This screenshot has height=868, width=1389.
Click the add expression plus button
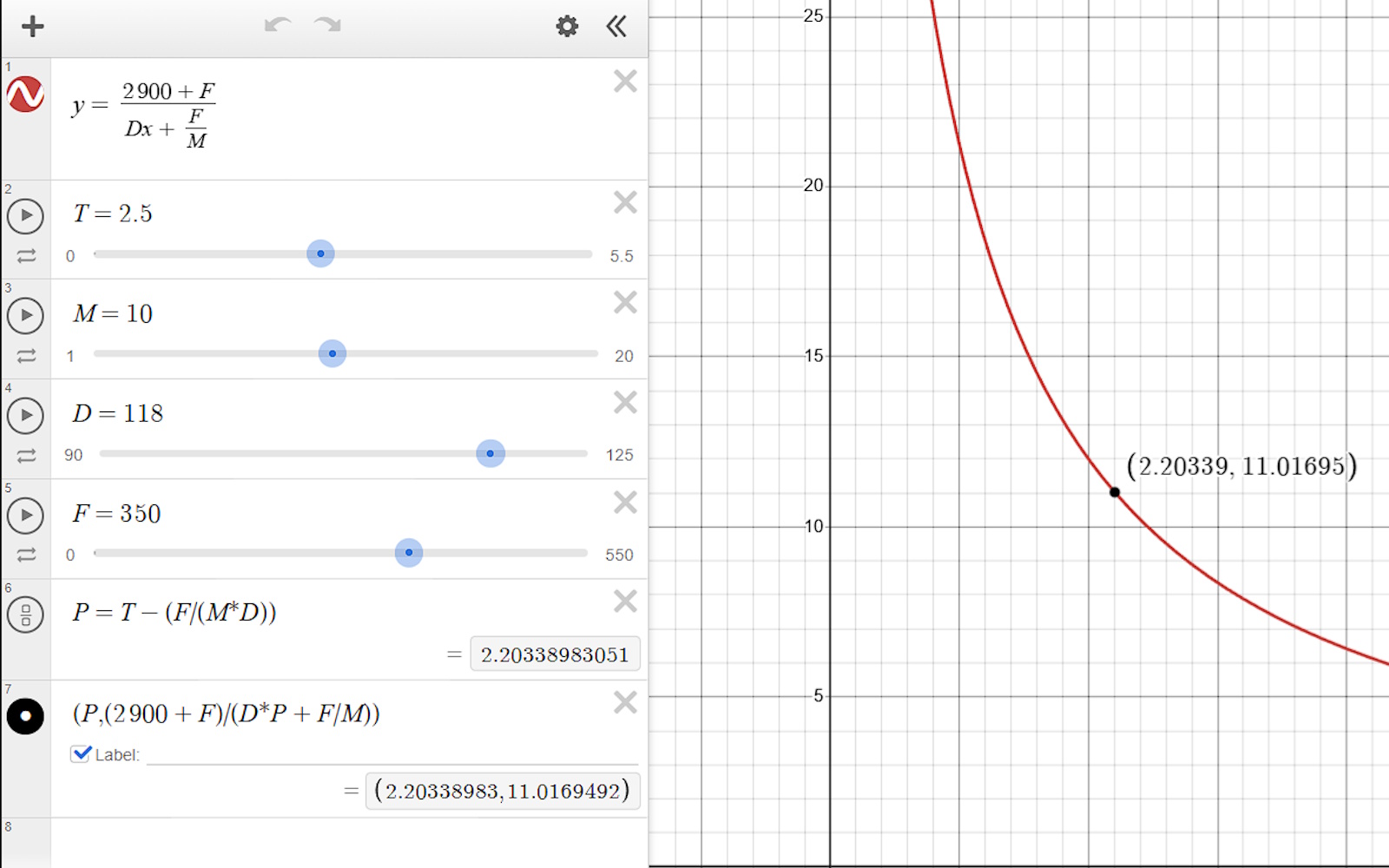point(32,26)
